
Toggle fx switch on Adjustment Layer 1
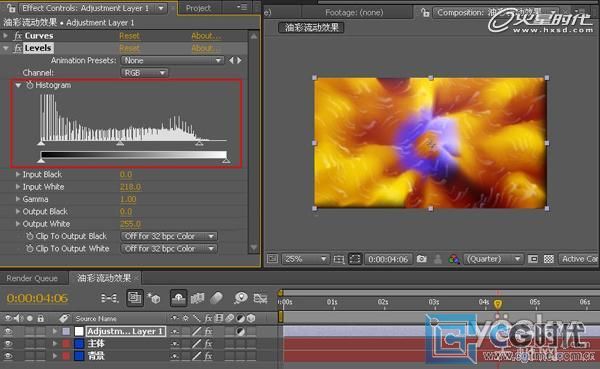click(208, 331)
